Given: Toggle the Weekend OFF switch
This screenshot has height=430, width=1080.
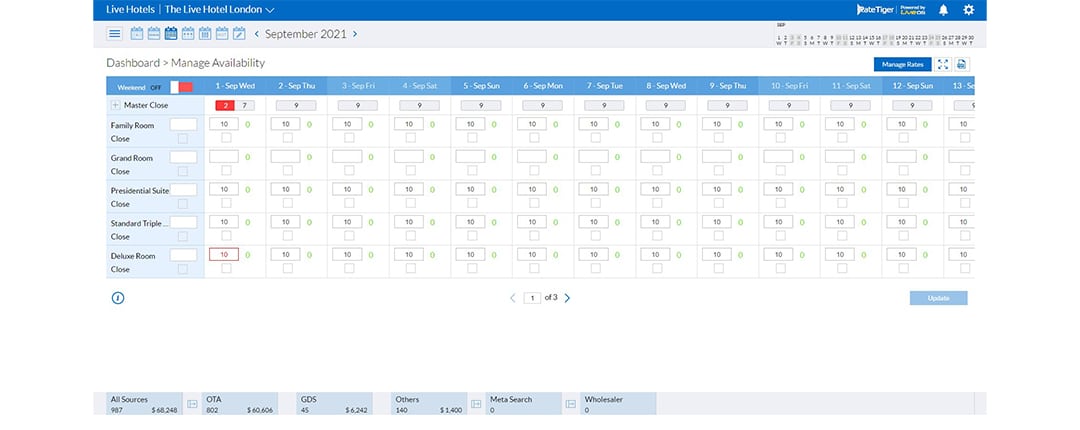Looking at the screenshot, I should pos(180,87).
